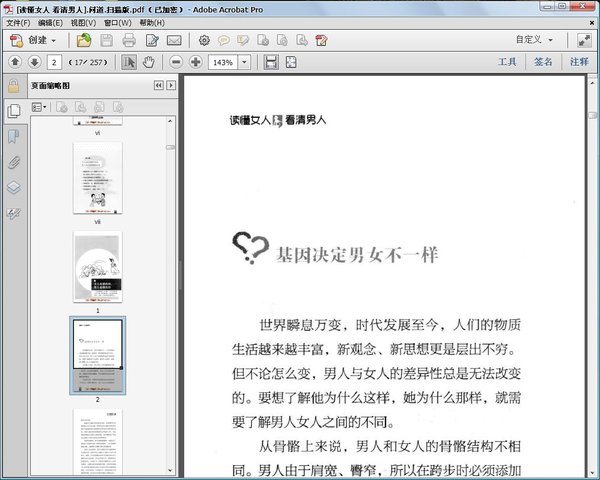Open the 注释 (Comment) pane
The width and height of the screenshot is (600, 480).
[x=579, y=62]
